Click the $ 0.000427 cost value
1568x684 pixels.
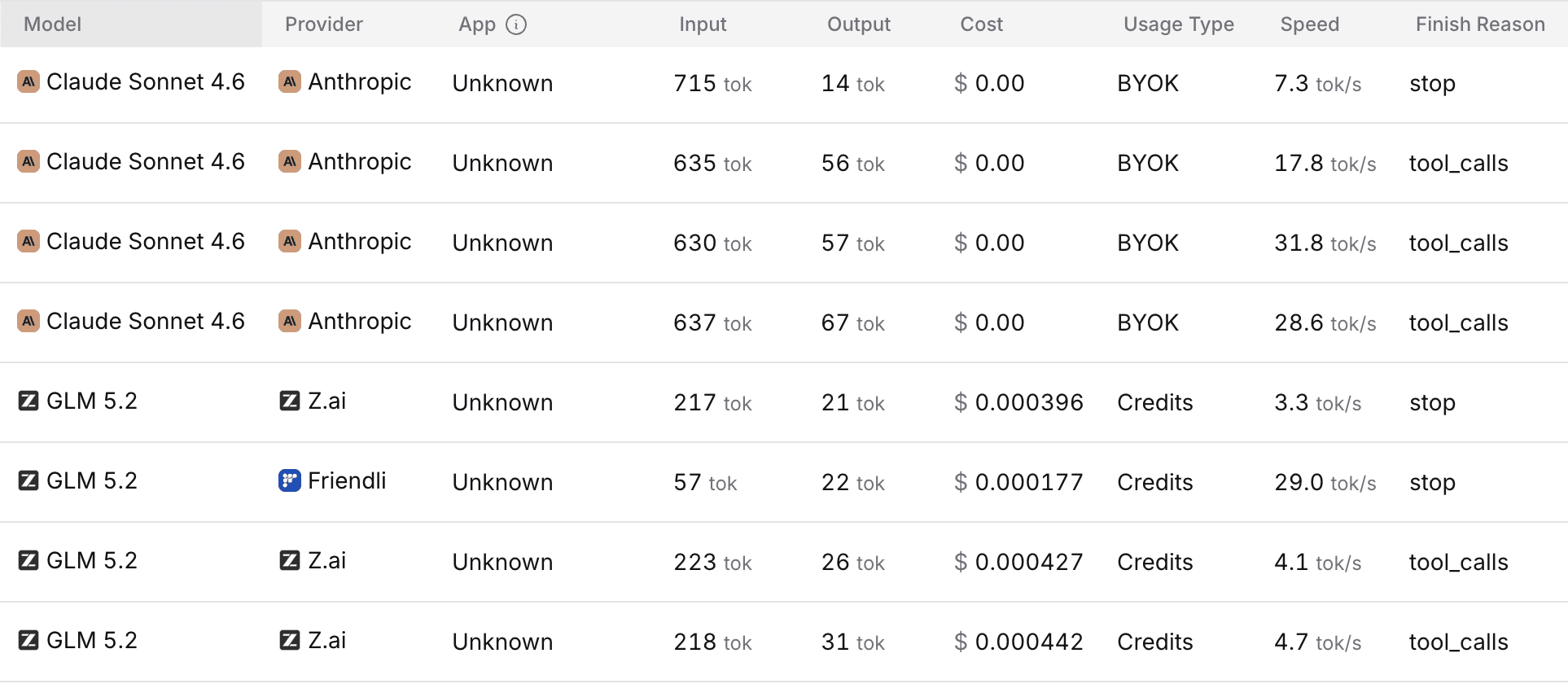coord(1018,562)
